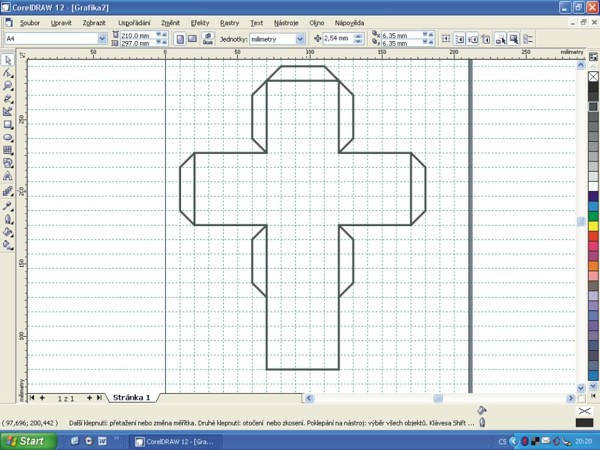
Task: Select the Pick tool in the toolbox
Action: pos(8,60)
